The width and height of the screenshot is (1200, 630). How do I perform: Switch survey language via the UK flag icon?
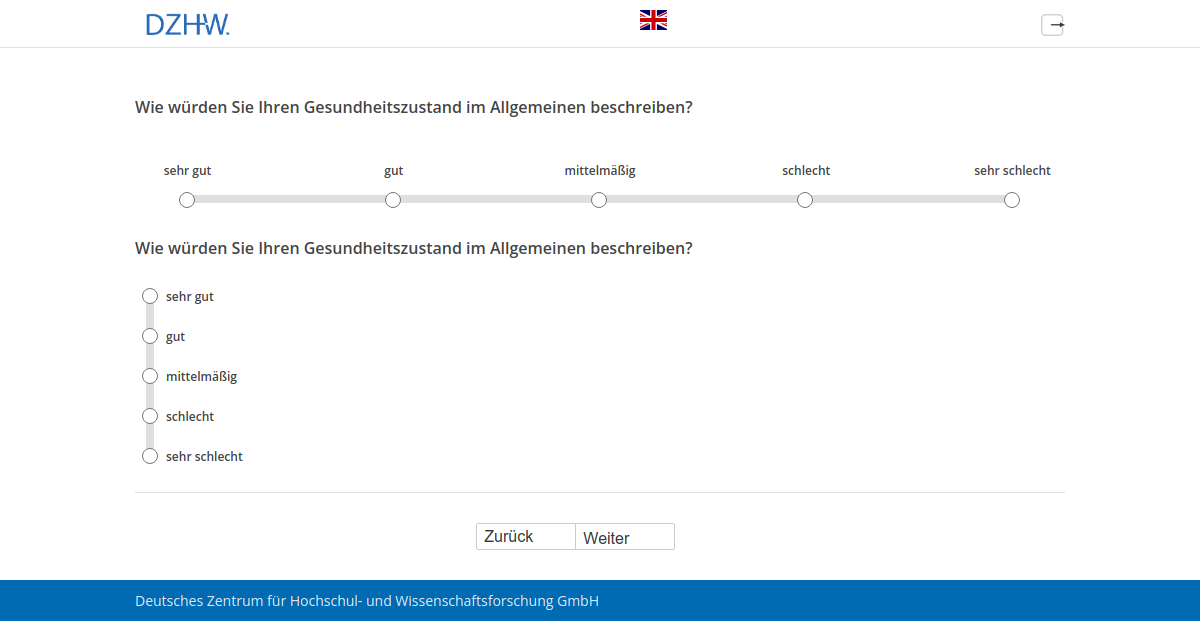[x=653, y=18]
